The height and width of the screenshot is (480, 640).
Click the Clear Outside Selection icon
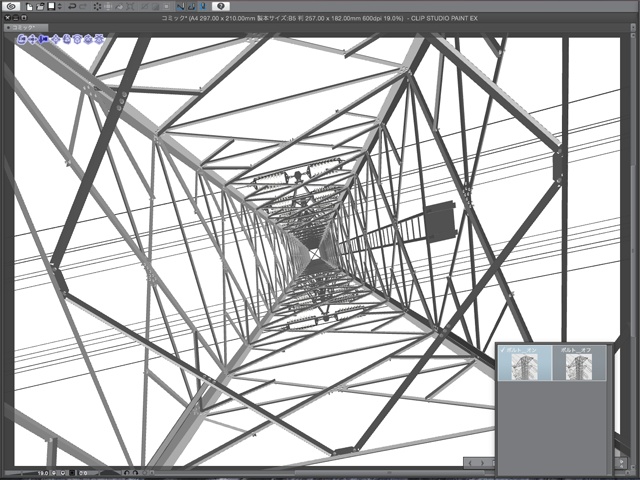(x=108, y=7)
